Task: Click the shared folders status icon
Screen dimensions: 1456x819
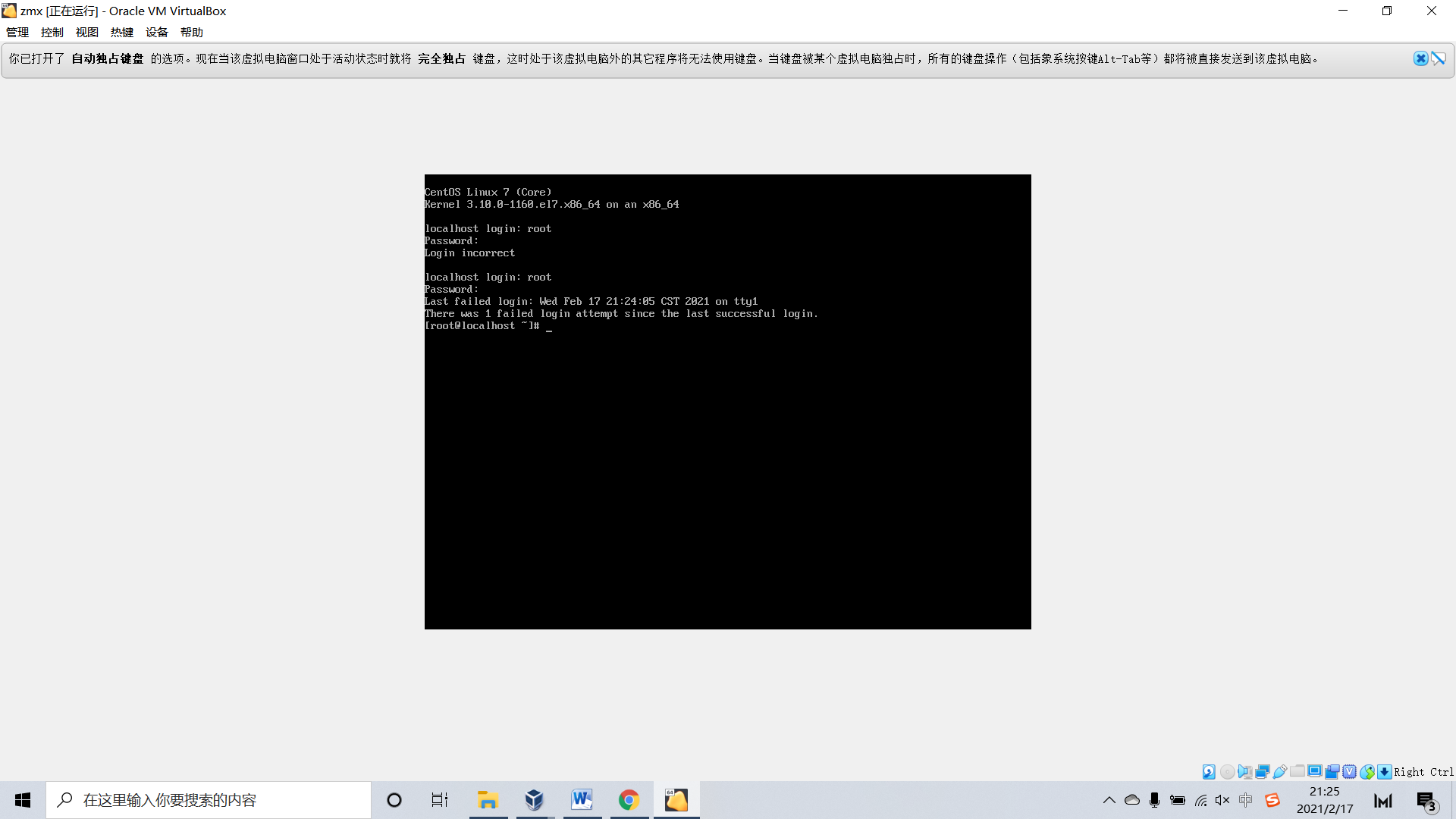Action: [1298, 771]
